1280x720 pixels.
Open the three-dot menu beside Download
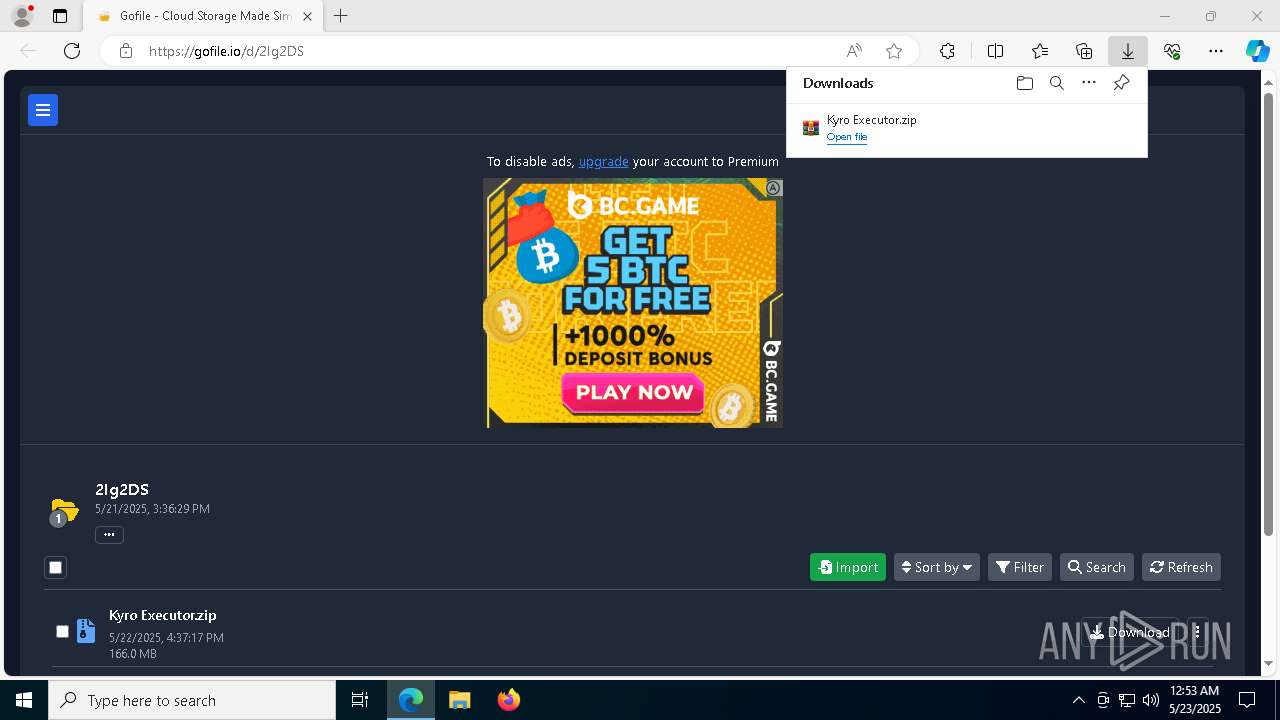1197,632
